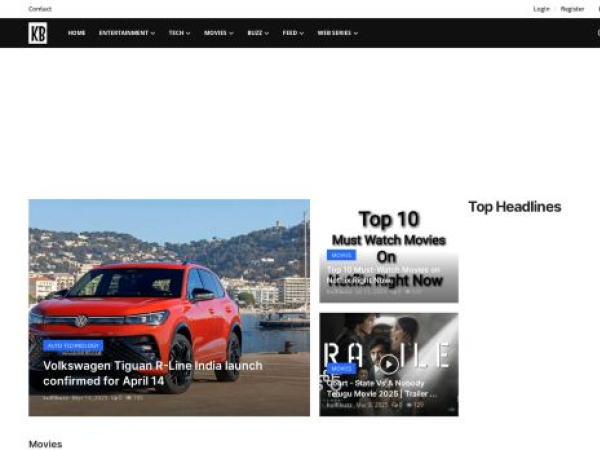Click the Register link
Viewport: 600px width, 450px height.
pyautogui.click(x=572, y=9)
